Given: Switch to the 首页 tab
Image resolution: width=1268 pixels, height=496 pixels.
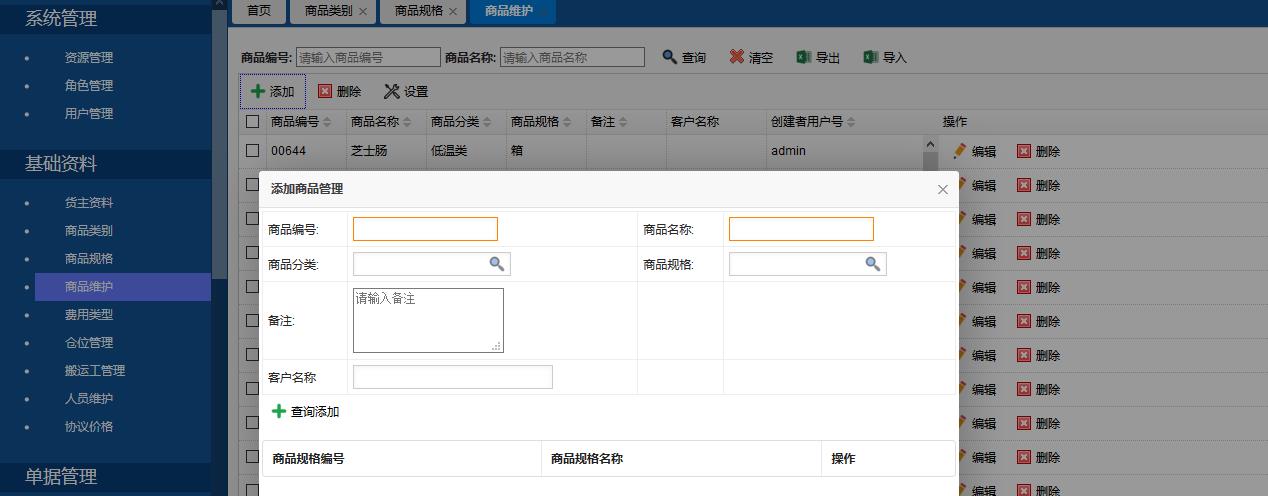Looking at the screenshot, I should tap(258, 11).
